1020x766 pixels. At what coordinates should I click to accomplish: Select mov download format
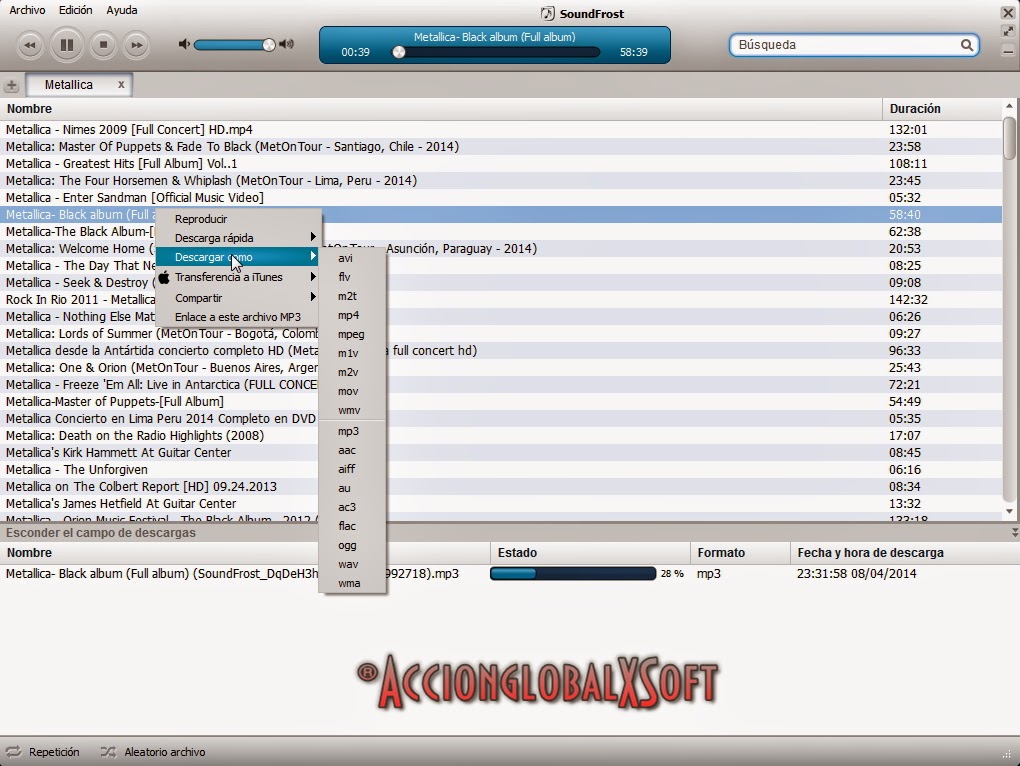coord(353,391)
